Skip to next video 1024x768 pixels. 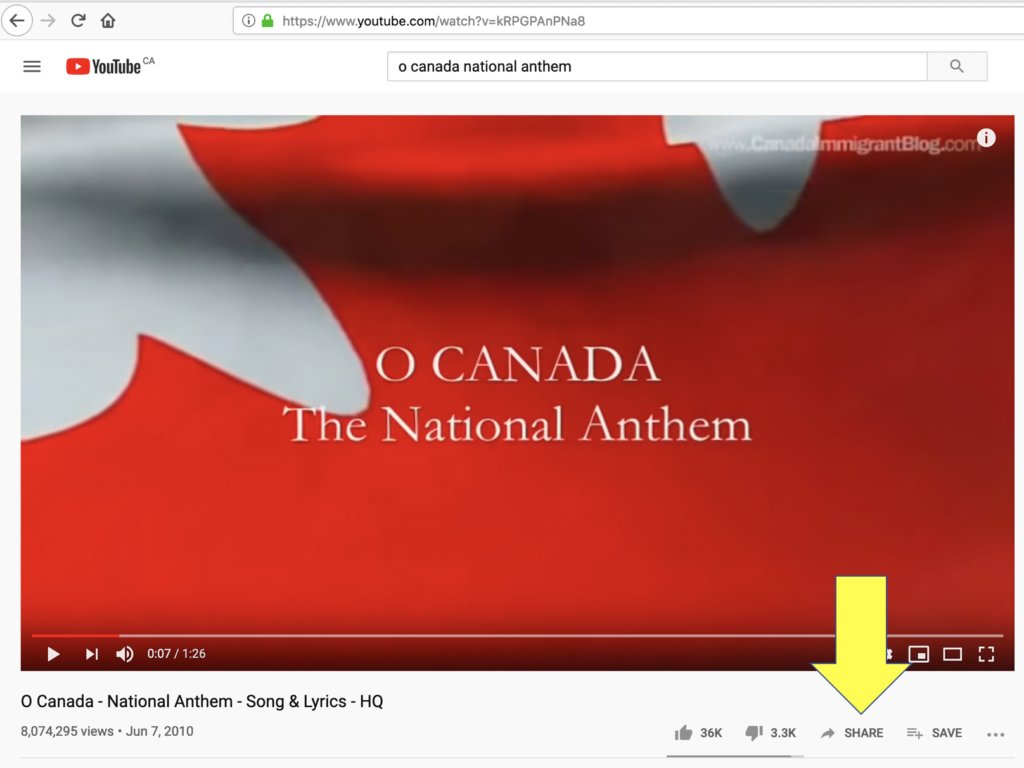tap(91, 654)
